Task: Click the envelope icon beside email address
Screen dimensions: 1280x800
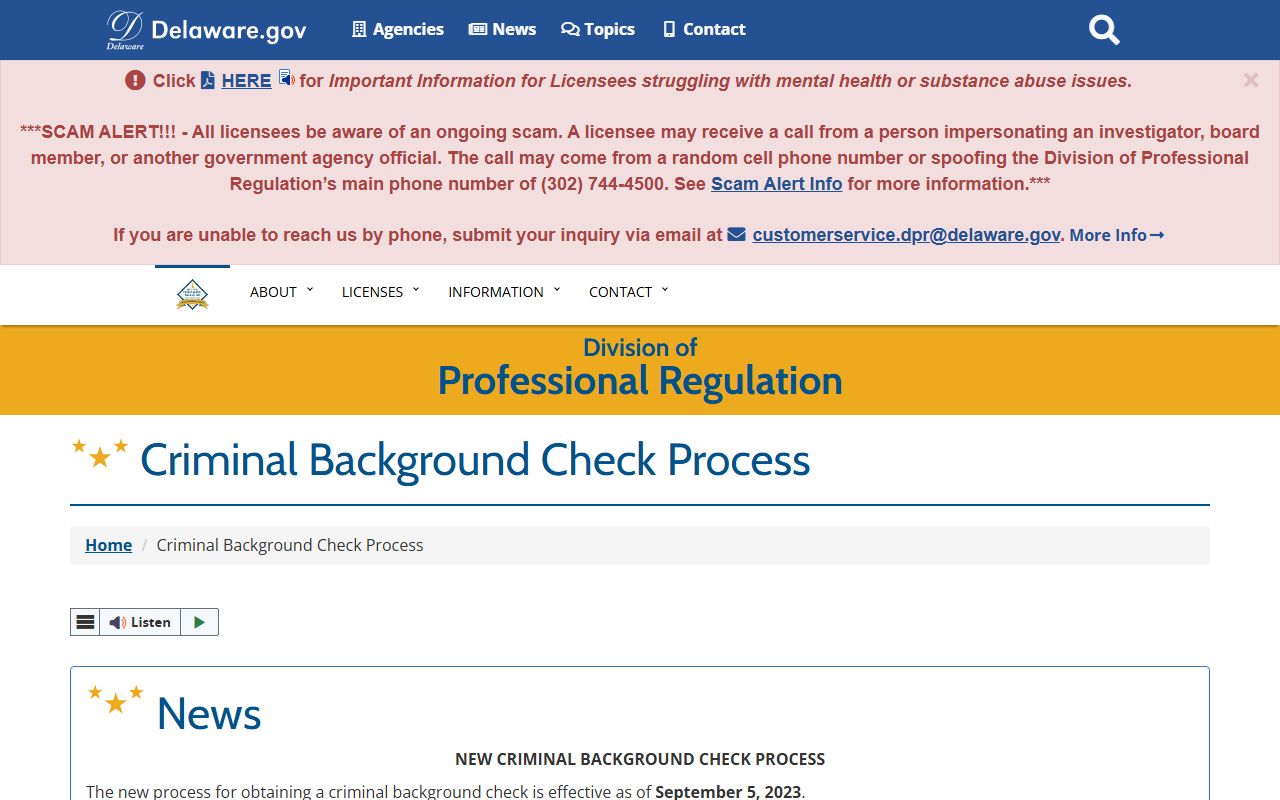Action: (737, 234)
